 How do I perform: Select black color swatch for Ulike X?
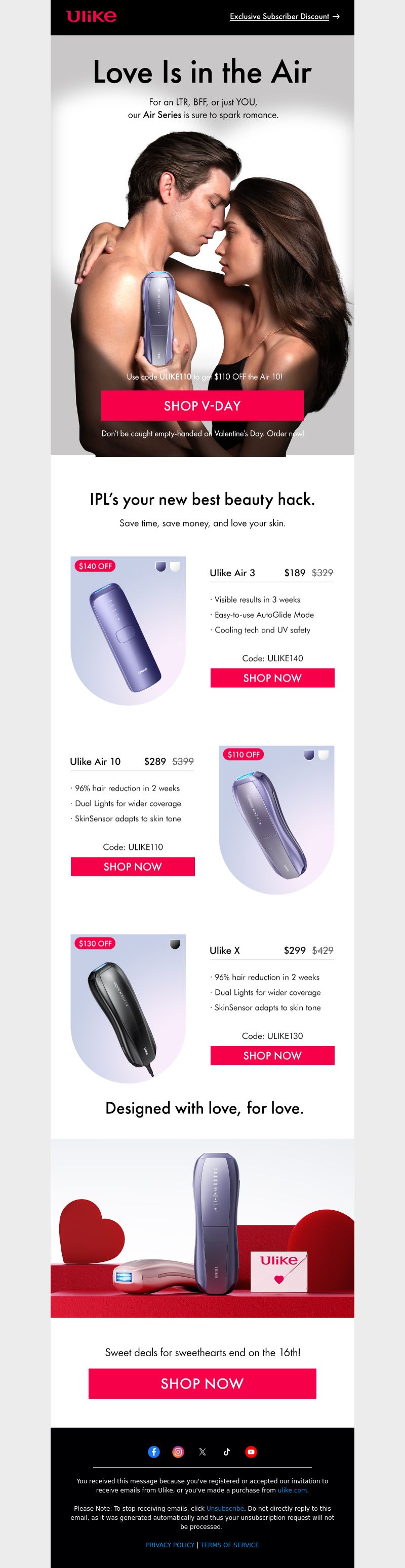tap(175, 944)
